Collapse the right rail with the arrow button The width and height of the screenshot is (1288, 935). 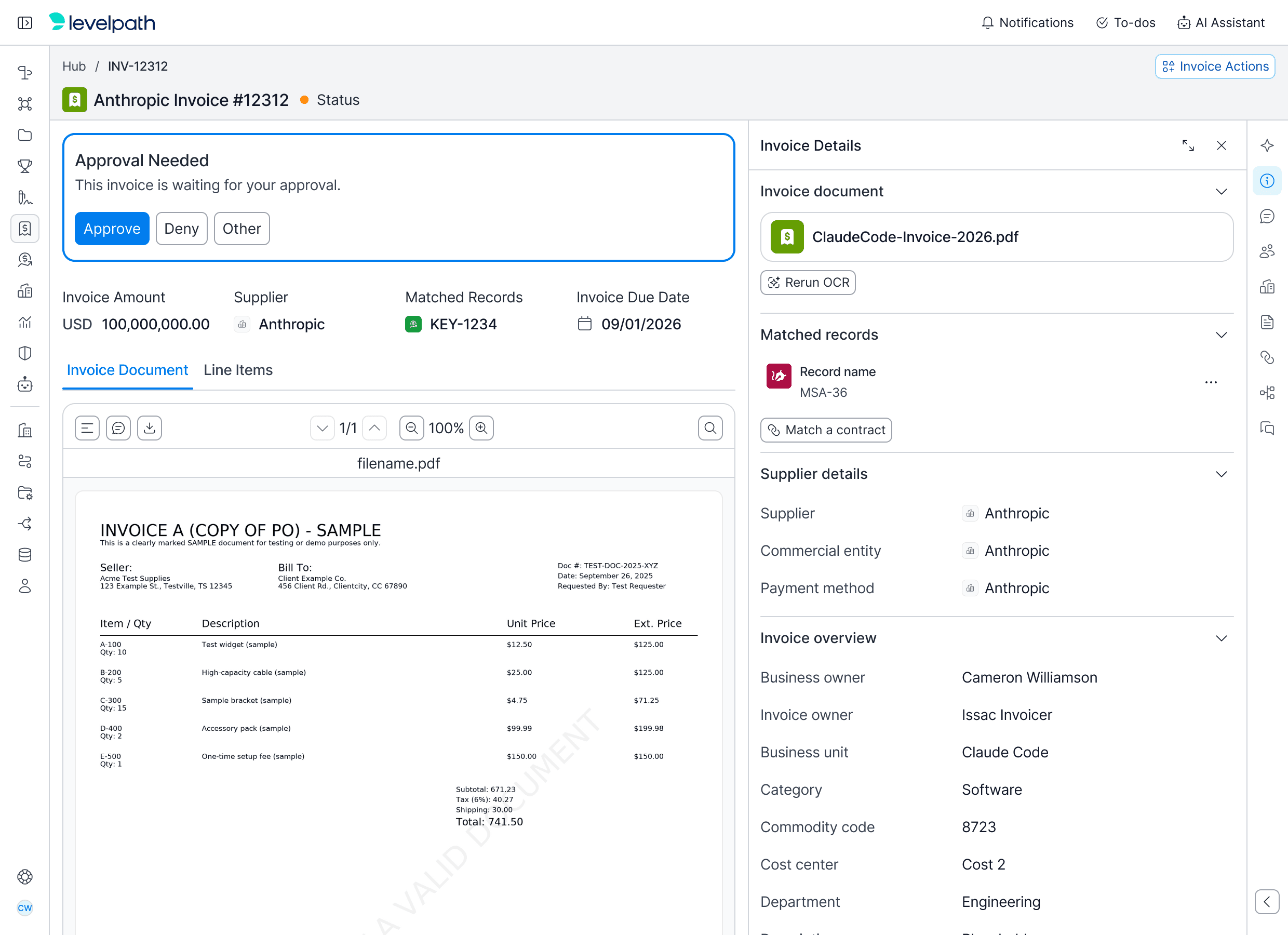1267,901
